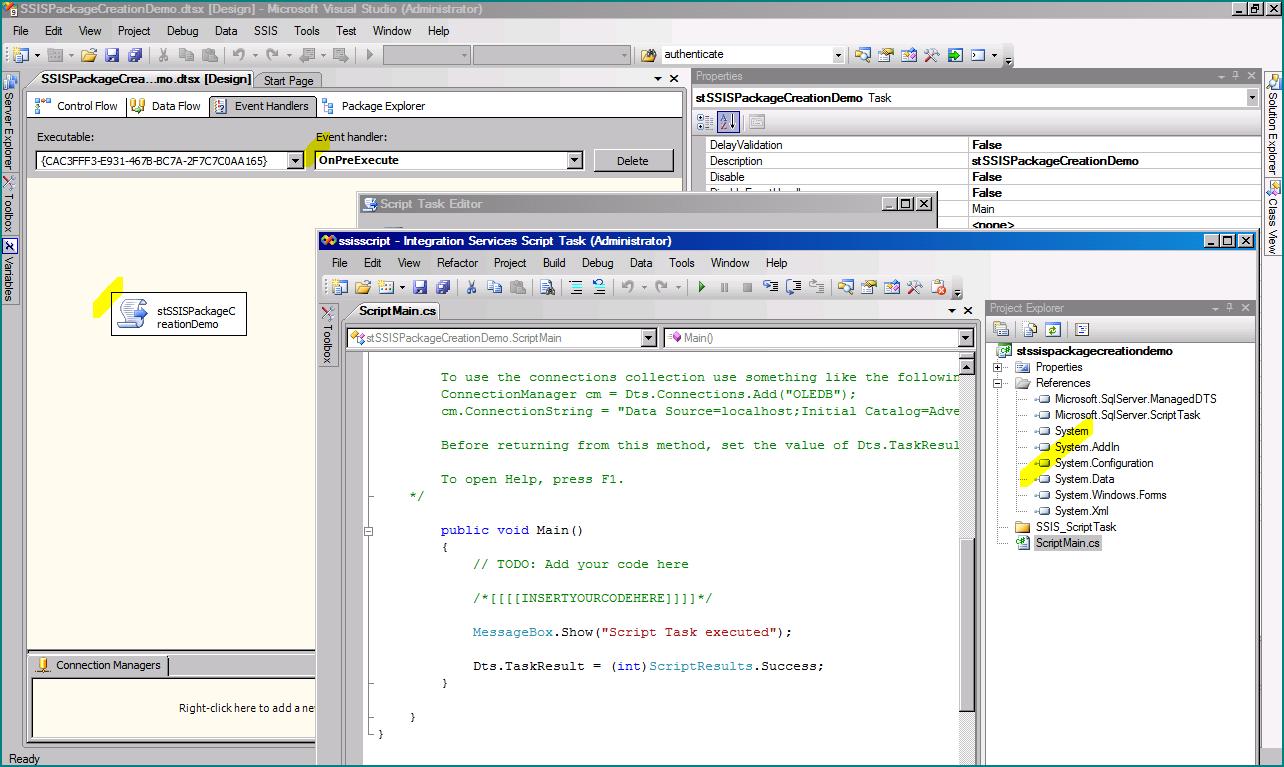Screen dimensions: 1284x767
Task: Open Refactor menu in Script Task window
Action: click(457, 263)
